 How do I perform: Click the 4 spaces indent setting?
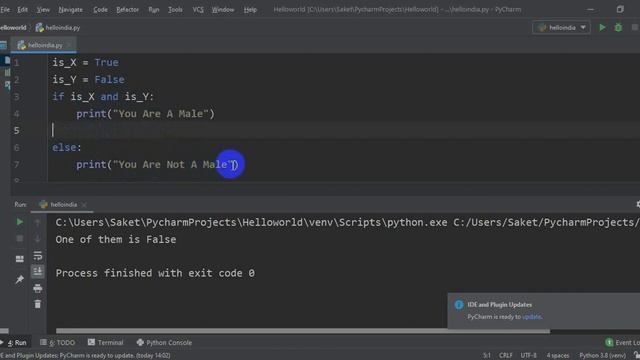(x=558, y=356)
